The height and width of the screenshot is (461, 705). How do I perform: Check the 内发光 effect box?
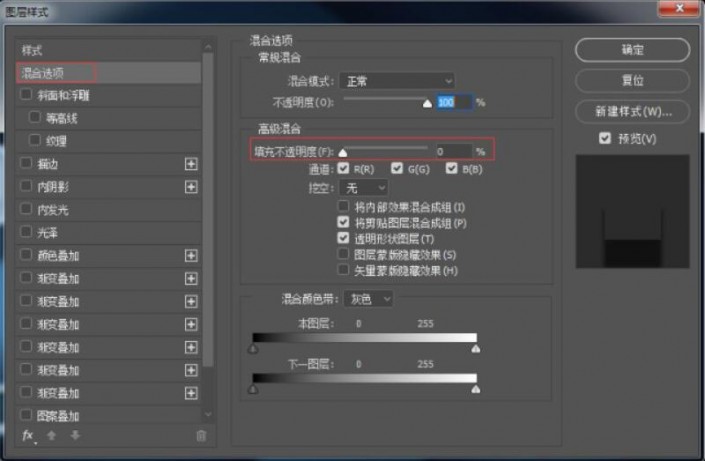tap(26, 209)
